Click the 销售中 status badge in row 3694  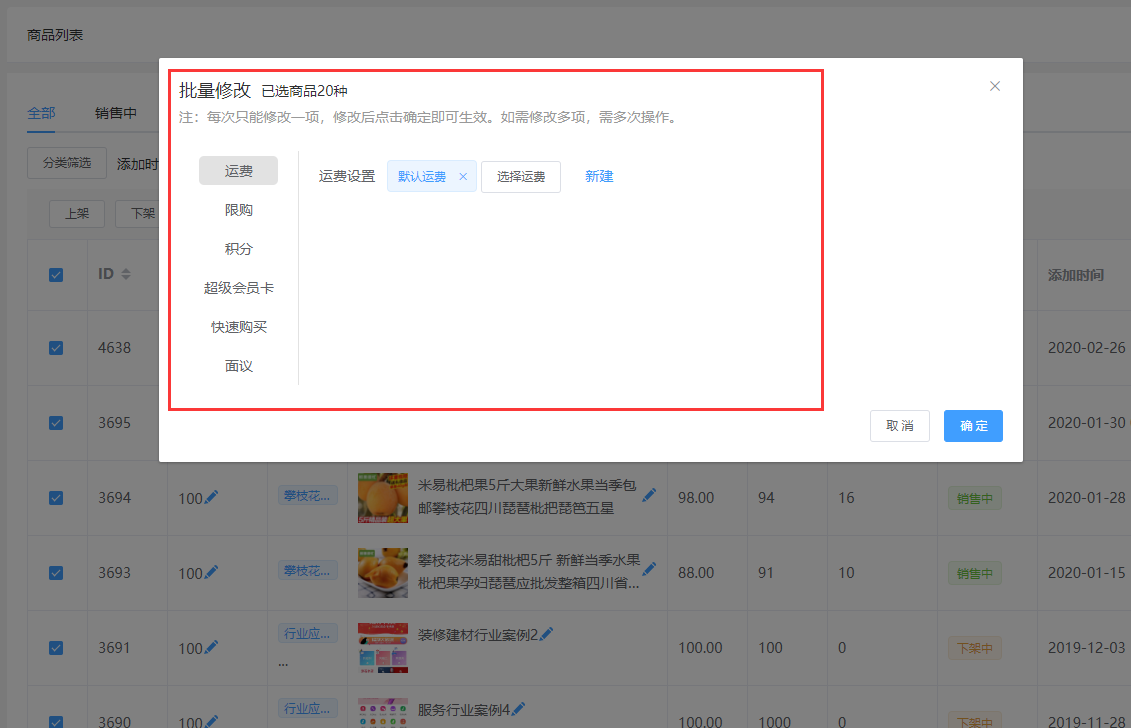(974, 499)
